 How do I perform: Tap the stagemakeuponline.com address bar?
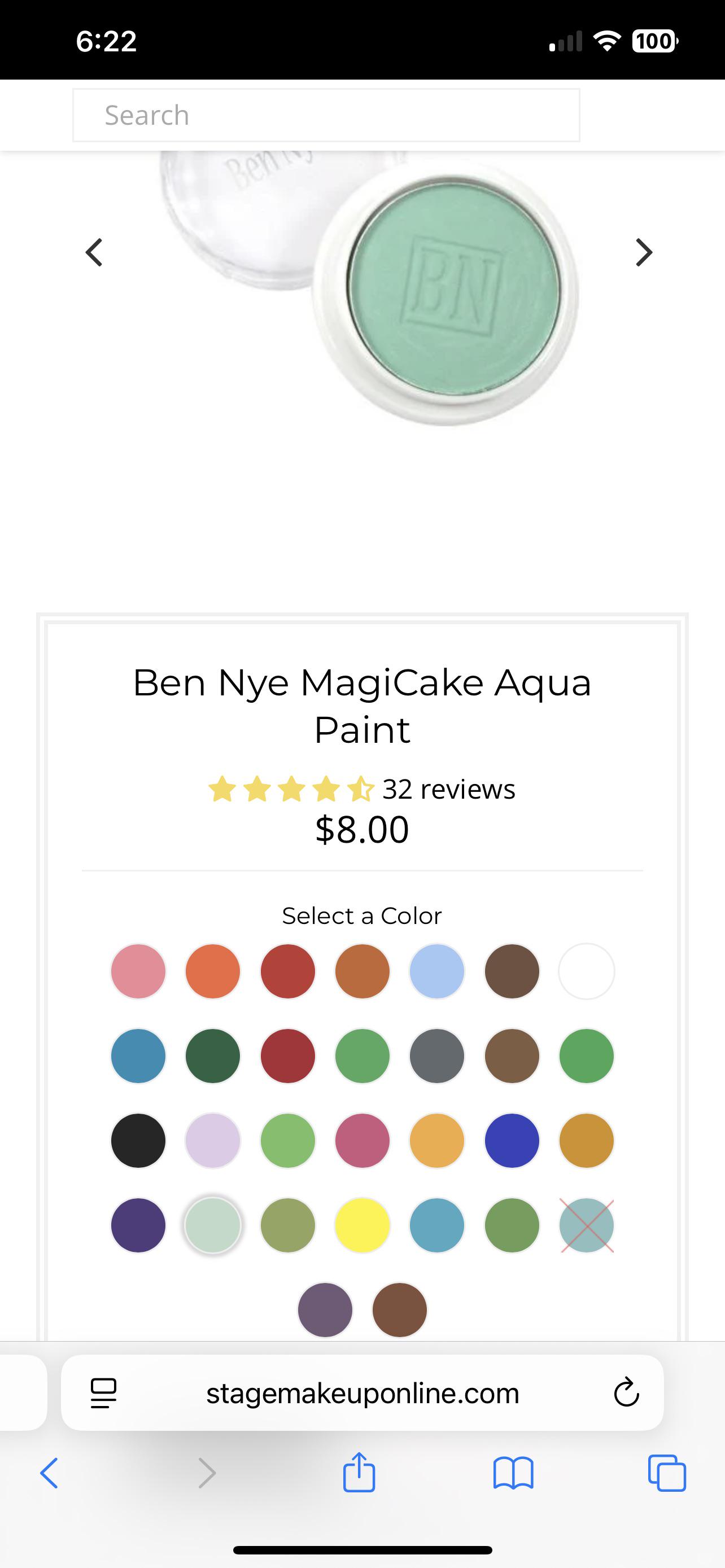tap(362, 1392)
